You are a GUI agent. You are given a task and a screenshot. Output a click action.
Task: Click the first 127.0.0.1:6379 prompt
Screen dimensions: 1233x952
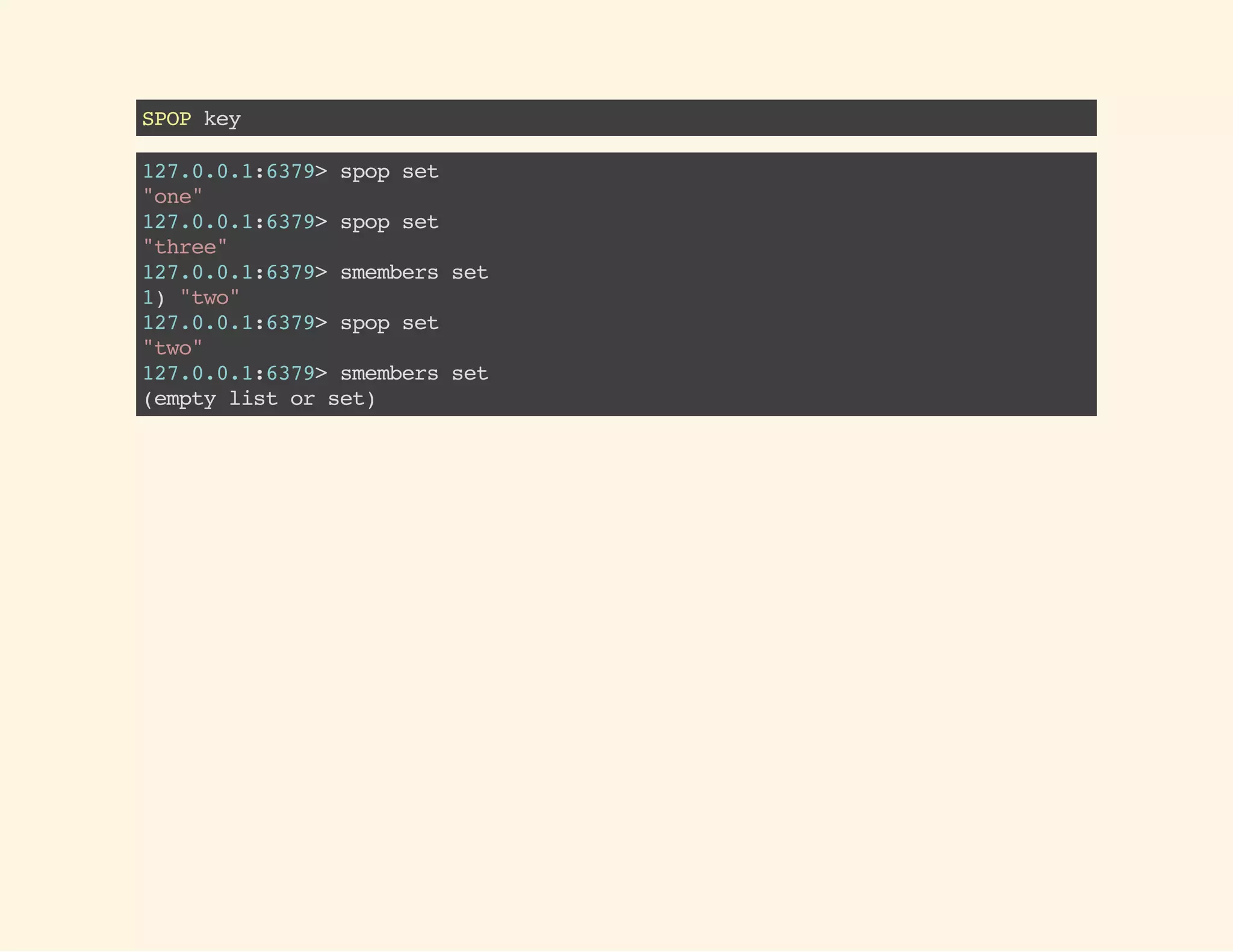point(228,172)
